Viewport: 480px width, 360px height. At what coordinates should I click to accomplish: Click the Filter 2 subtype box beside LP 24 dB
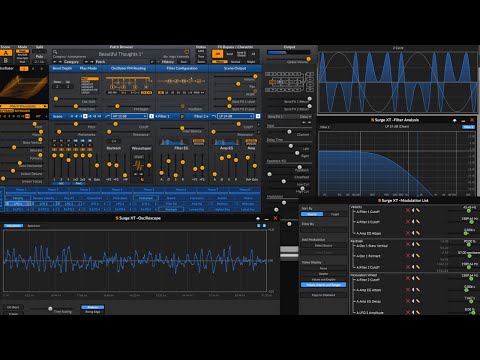click(258, 116)
